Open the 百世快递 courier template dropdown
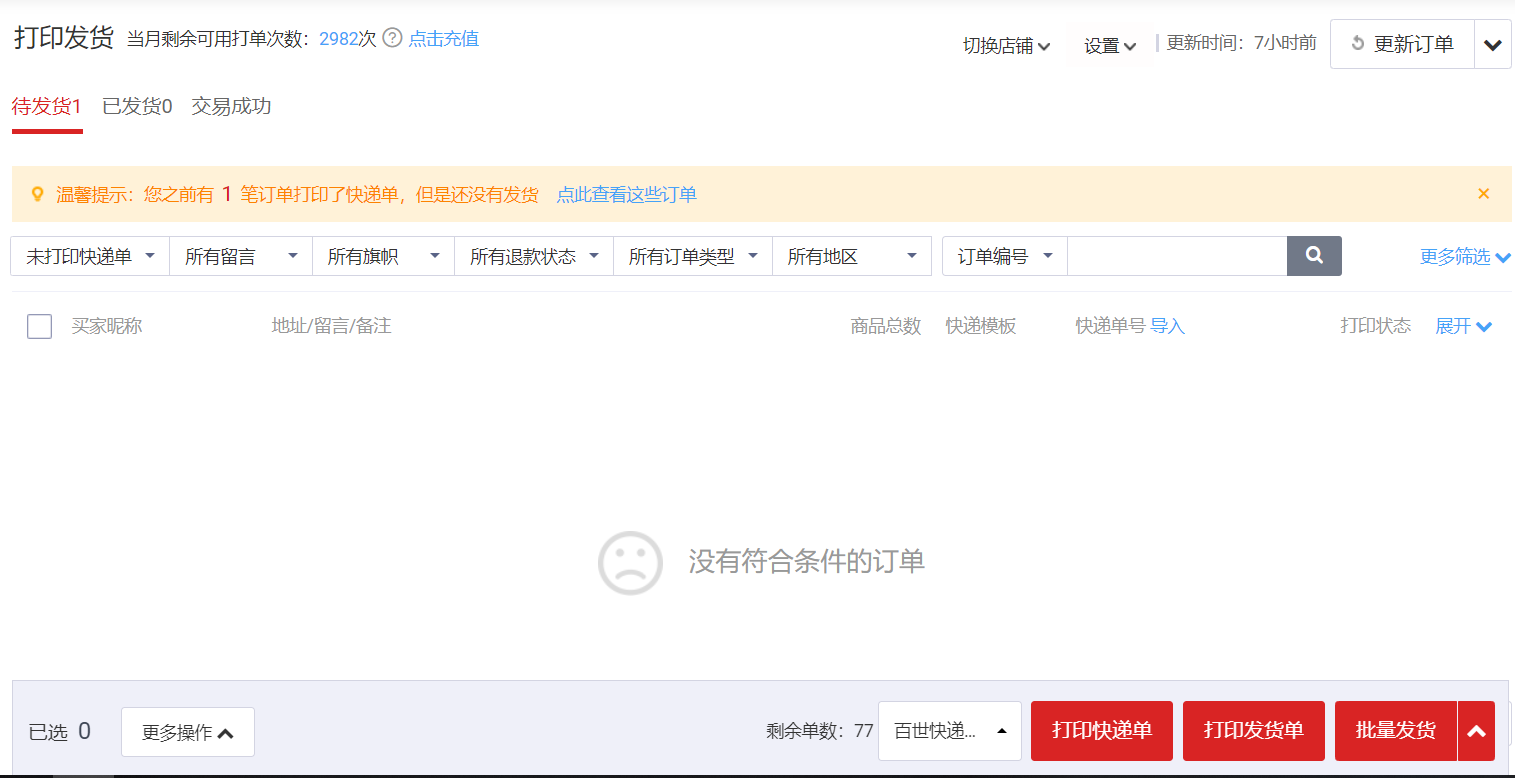Screen dimensions: 1515x778 pos(950,731)
